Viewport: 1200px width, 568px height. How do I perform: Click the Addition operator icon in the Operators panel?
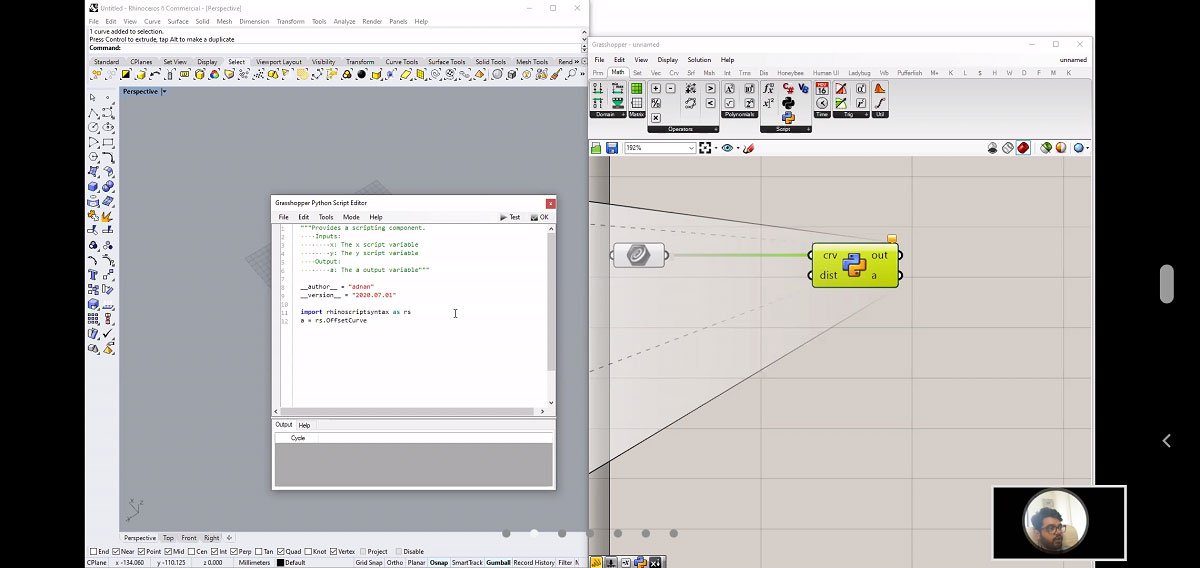tap(656, 89)
